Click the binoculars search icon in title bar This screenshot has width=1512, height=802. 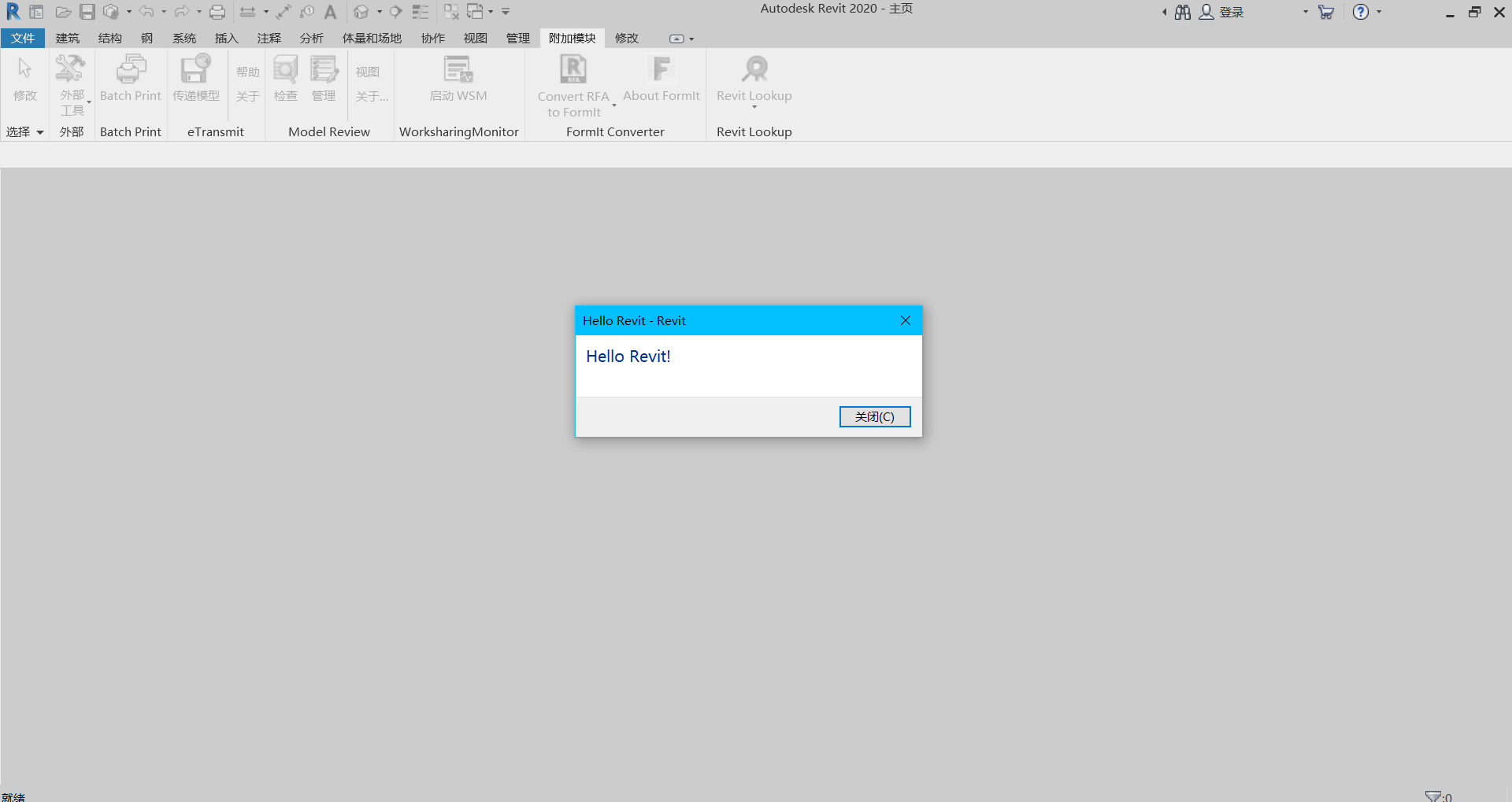coord(1183,12)
